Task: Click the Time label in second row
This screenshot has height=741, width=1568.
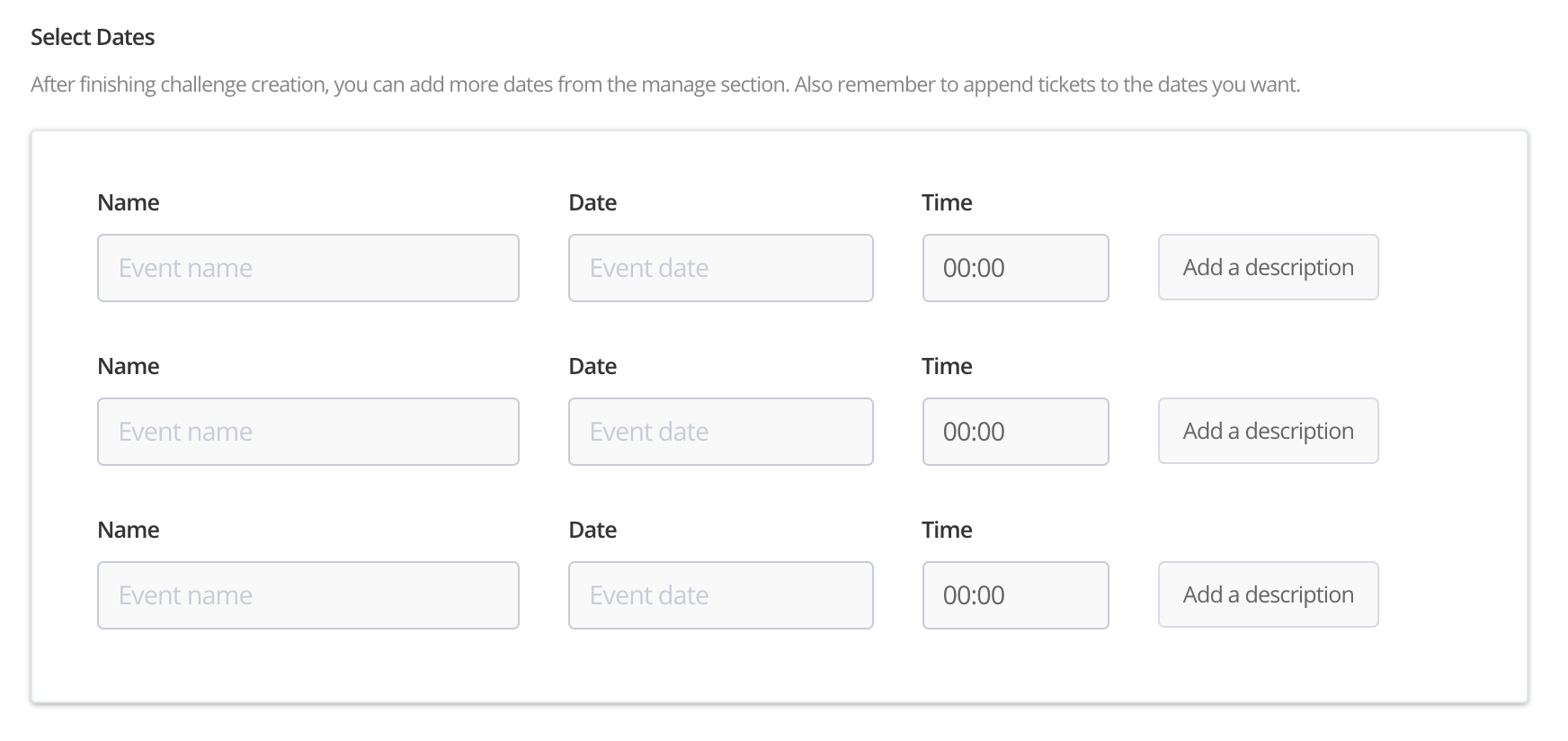Action: point(947,366)
